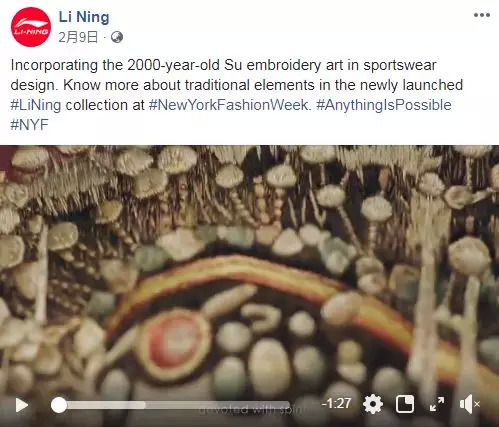
Task: Click the post caption text
Action: click(237, 95)
